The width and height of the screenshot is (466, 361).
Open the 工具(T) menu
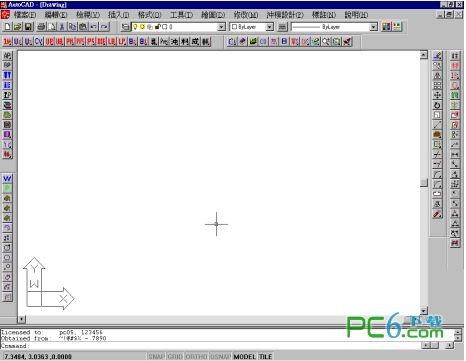pos(182,15)
